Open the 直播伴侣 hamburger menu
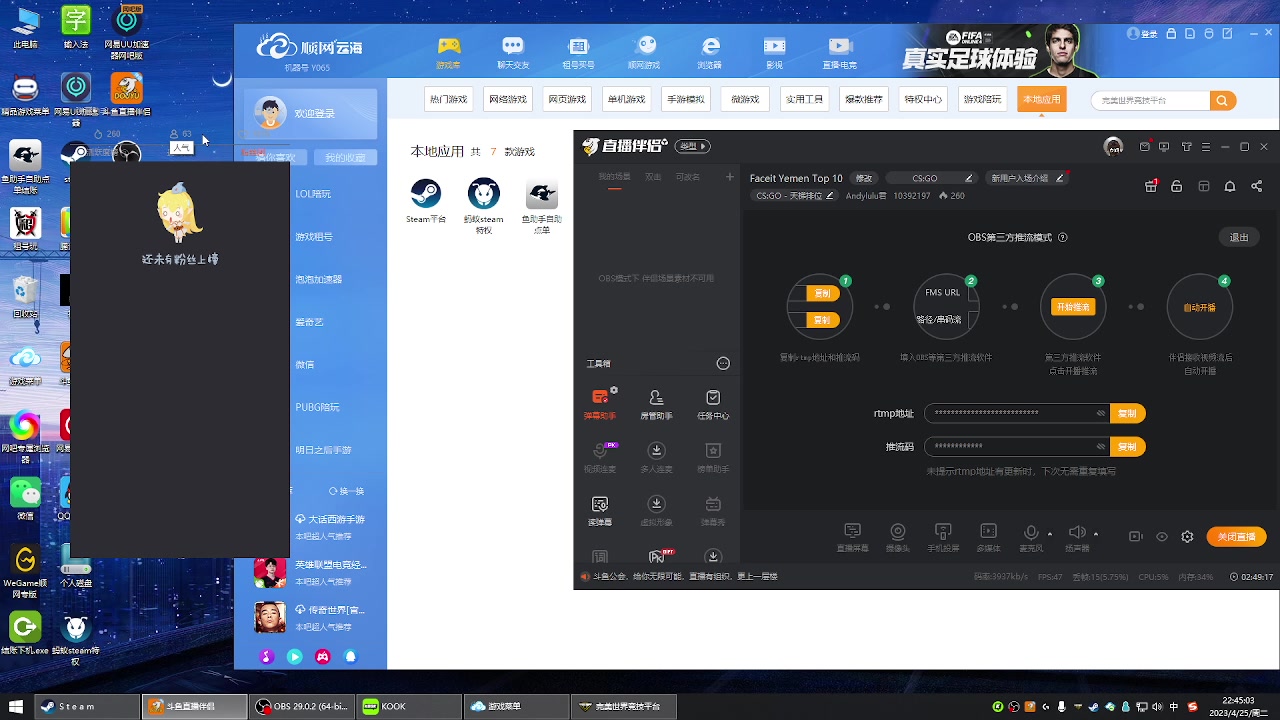 pos(1205,147)
